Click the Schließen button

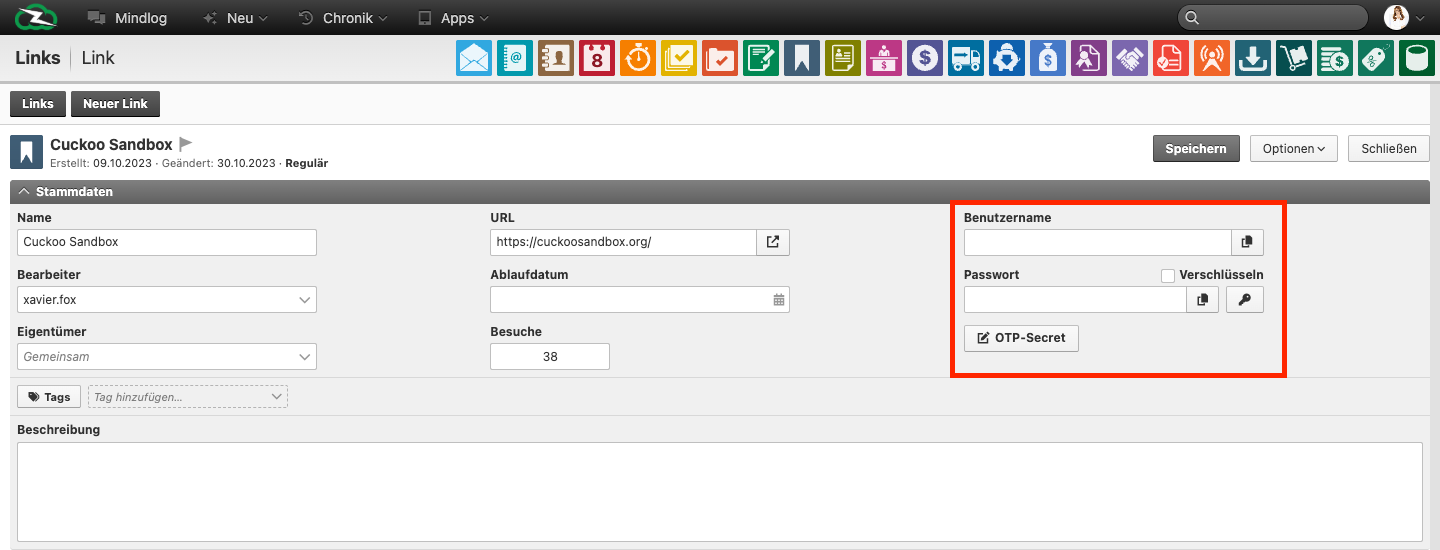1389,149
